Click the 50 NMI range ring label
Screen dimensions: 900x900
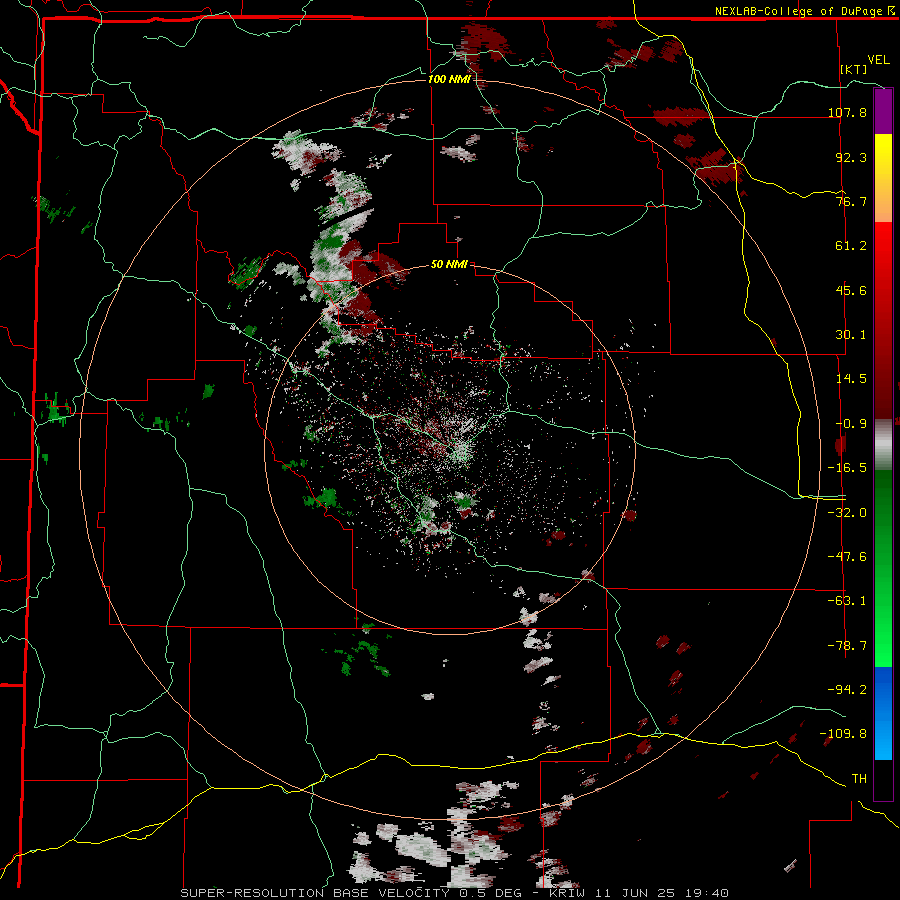tap(449, 265)
